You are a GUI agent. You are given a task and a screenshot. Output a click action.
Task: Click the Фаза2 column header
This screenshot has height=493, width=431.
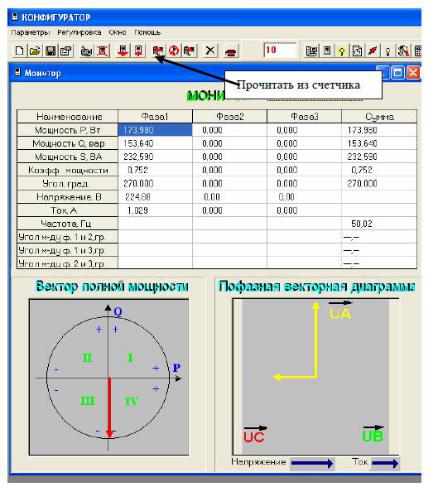tap(230, 117)
